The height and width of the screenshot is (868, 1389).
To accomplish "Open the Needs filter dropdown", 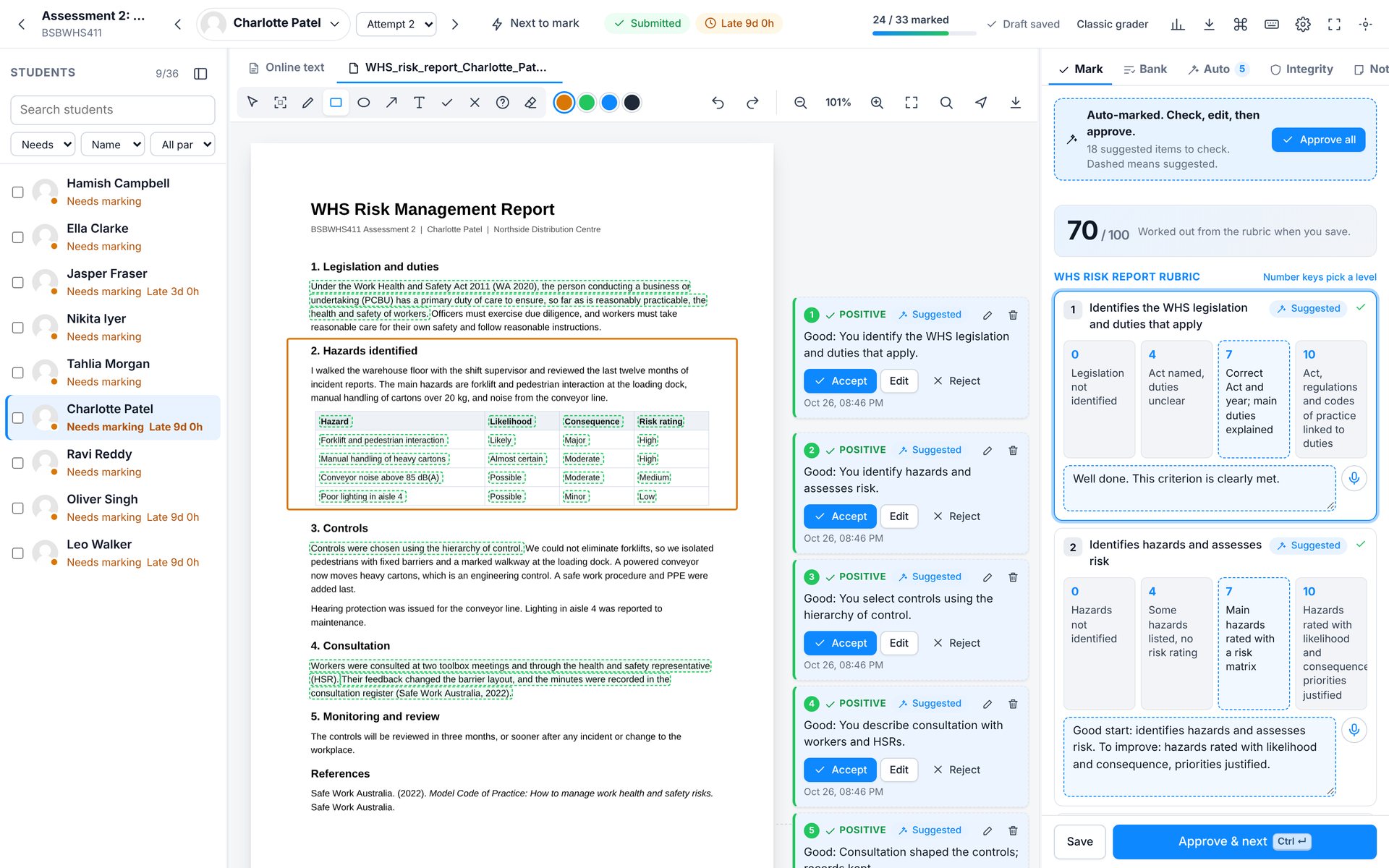I will (43, 145).
